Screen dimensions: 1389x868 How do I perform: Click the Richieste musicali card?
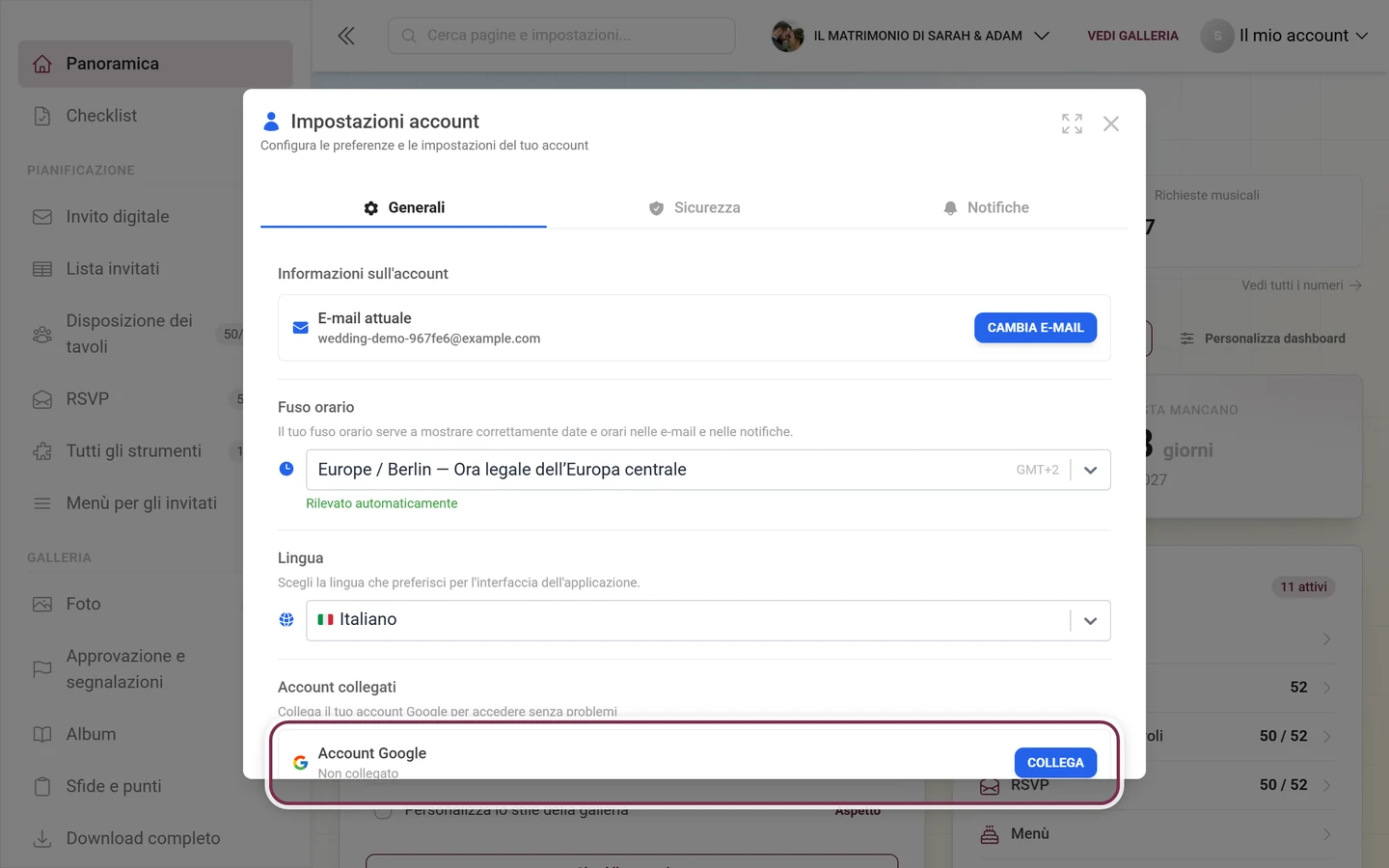pos(1254,221)
